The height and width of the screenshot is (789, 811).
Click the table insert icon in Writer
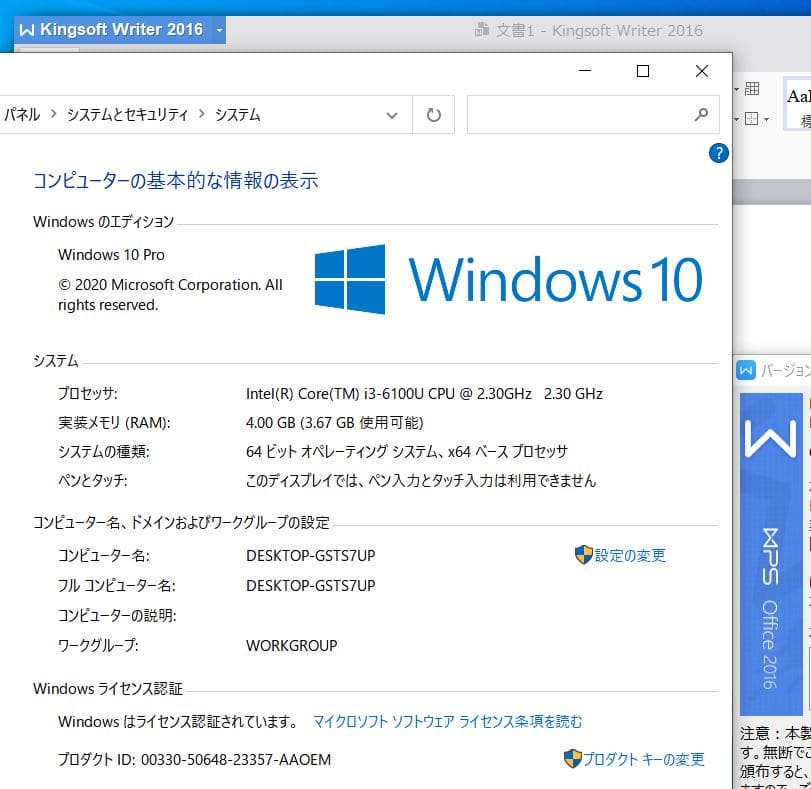click(752, 89)
